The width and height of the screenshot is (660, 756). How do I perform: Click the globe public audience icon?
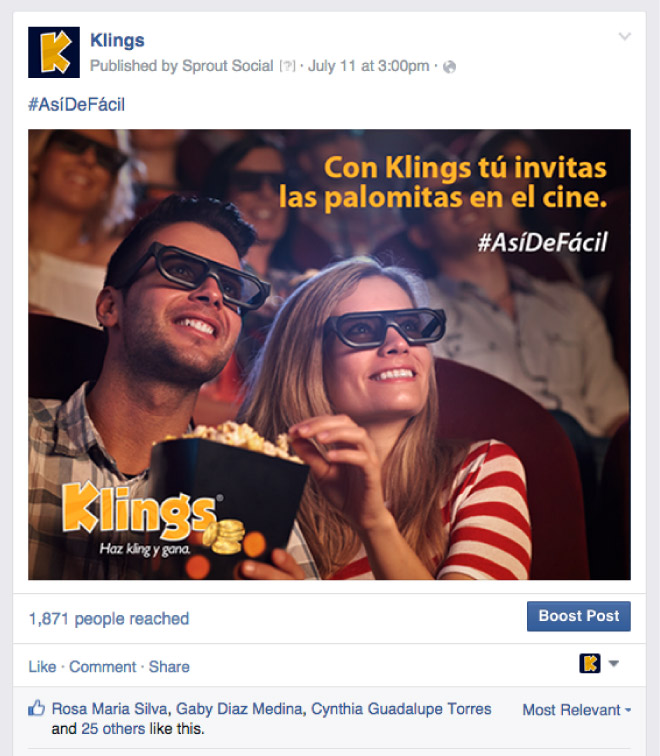click(449, 67)
